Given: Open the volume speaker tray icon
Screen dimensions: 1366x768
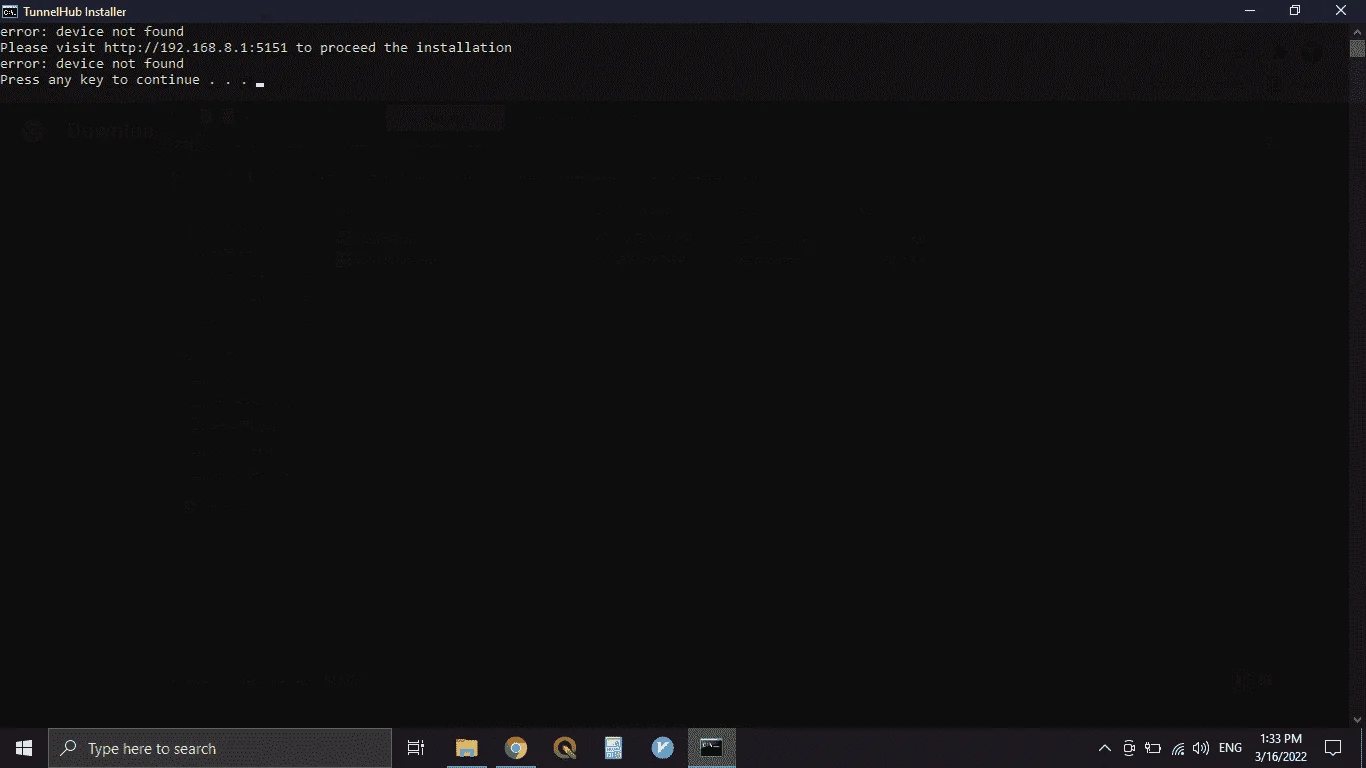Looking at the screenshot, I should [x=1201, y=748].
